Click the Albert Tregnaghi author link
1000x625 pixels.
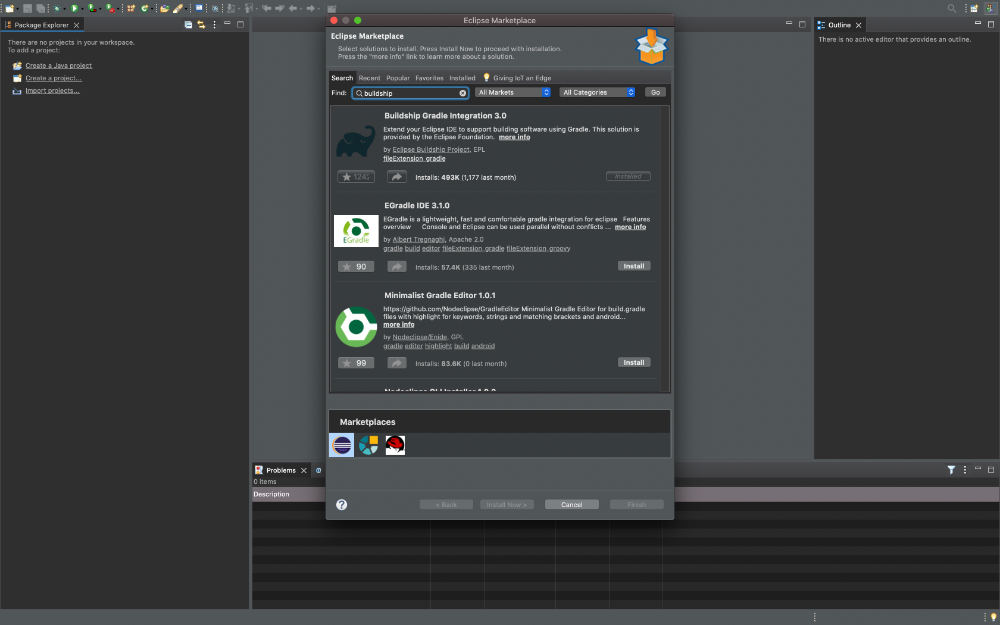(x=418, y=239)
